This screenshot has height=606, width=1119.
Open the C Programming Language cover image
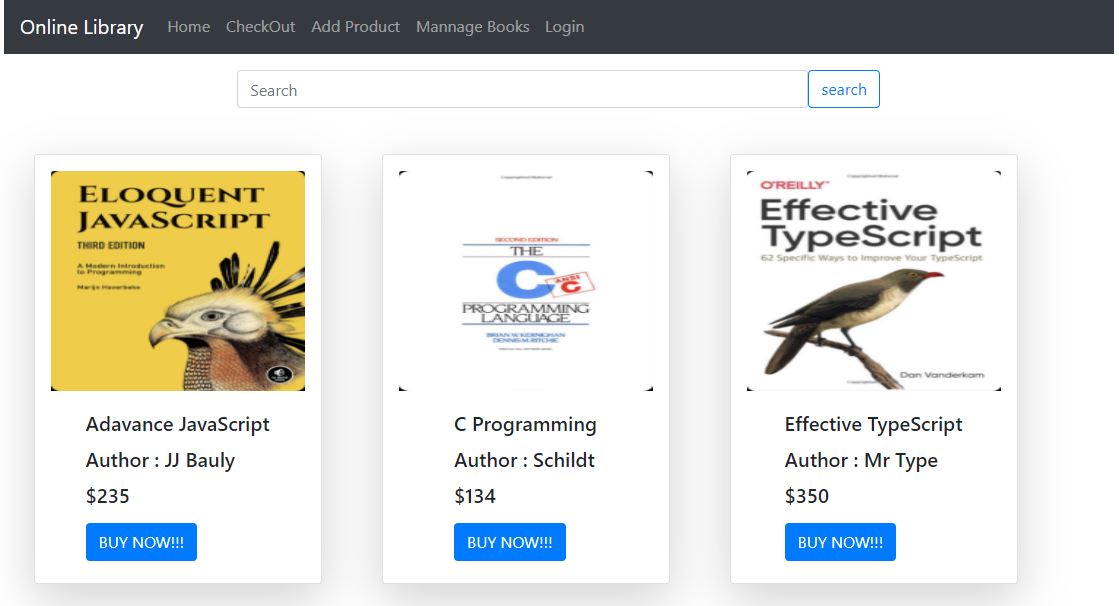point(526,280)
